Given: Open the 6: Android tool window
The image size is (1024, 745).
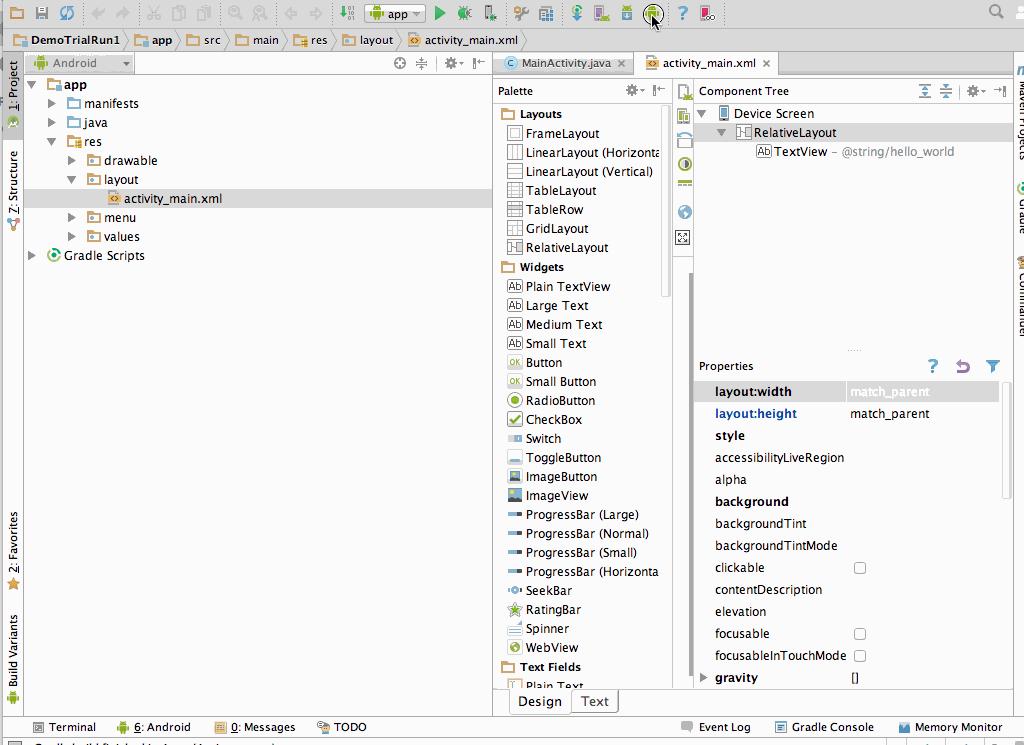Looking at the screenshot, I should coord(154,727).
